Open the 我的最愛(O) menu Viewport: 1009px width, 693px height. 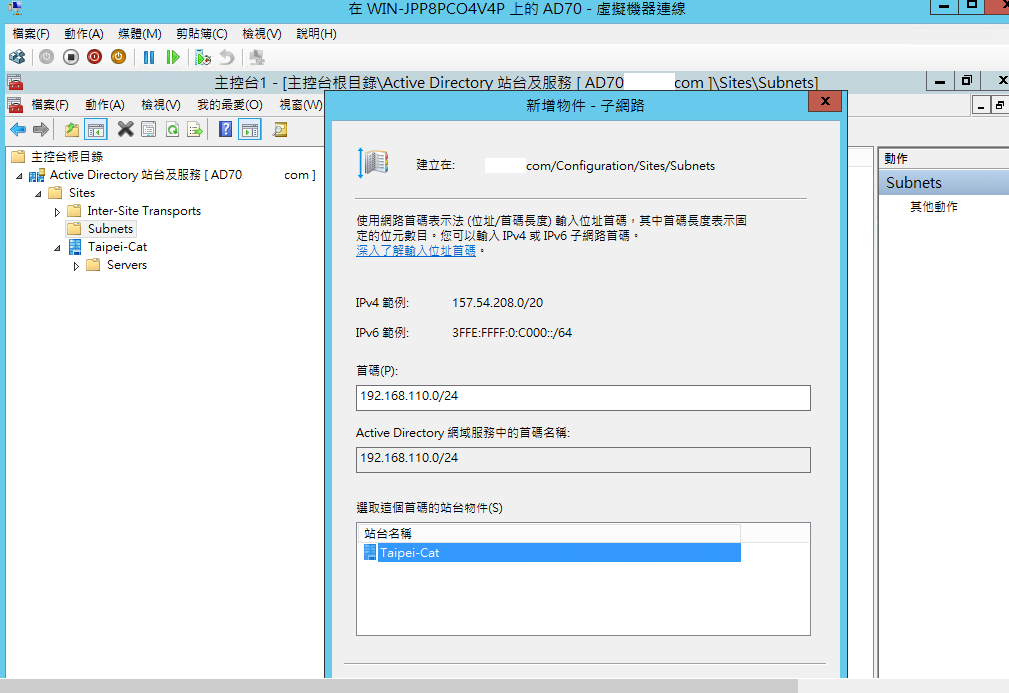click(x=230, y=105)
